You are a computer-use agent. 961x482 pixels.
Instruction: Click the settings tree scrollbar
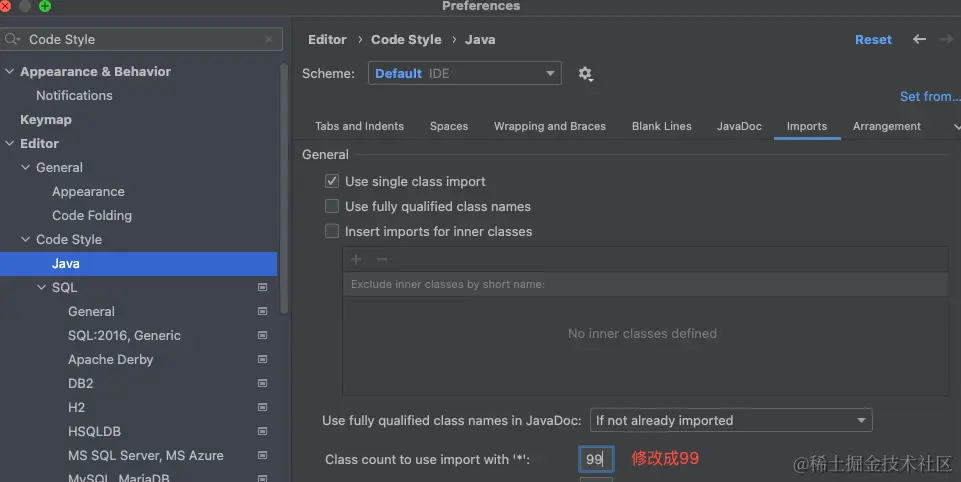click(x=284, y=189)
